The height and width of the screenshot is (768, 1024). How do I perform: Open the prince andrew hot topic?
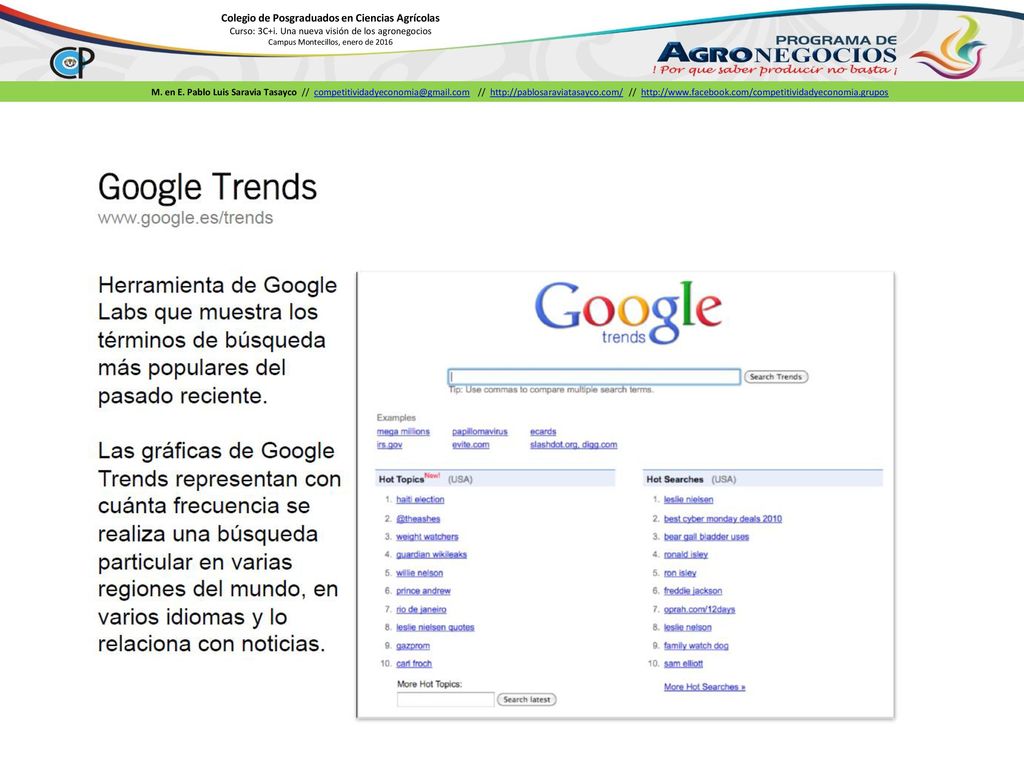(x=423, y=591)
